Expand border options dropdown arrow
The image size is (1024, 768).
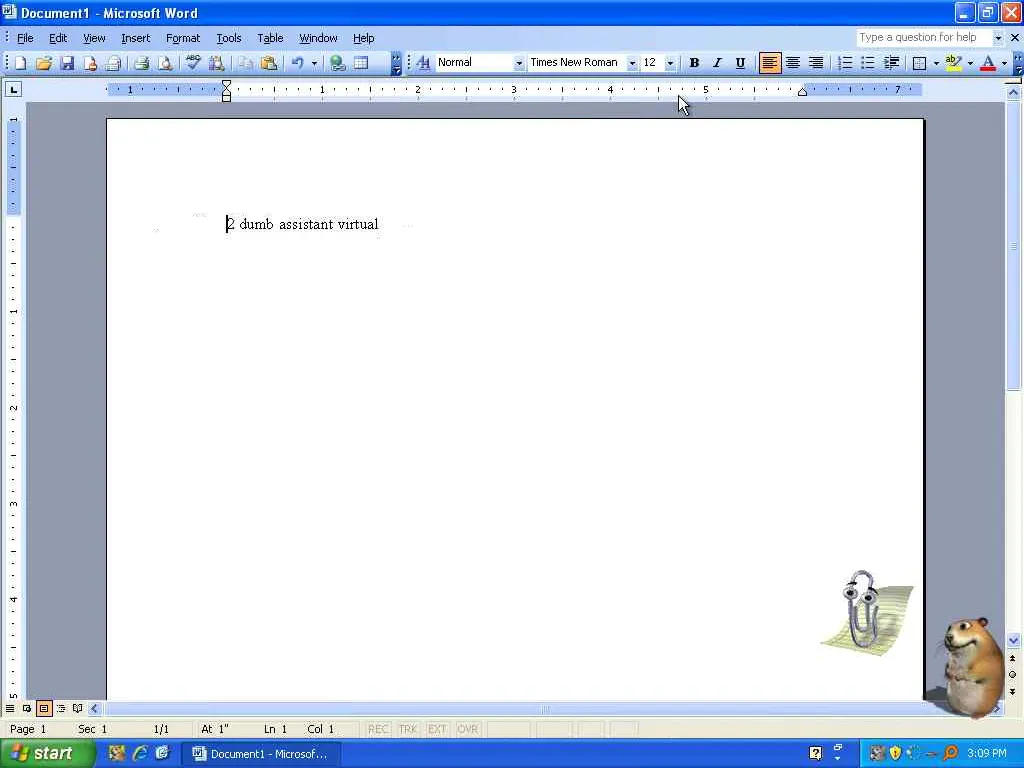[x=936, y=63]
